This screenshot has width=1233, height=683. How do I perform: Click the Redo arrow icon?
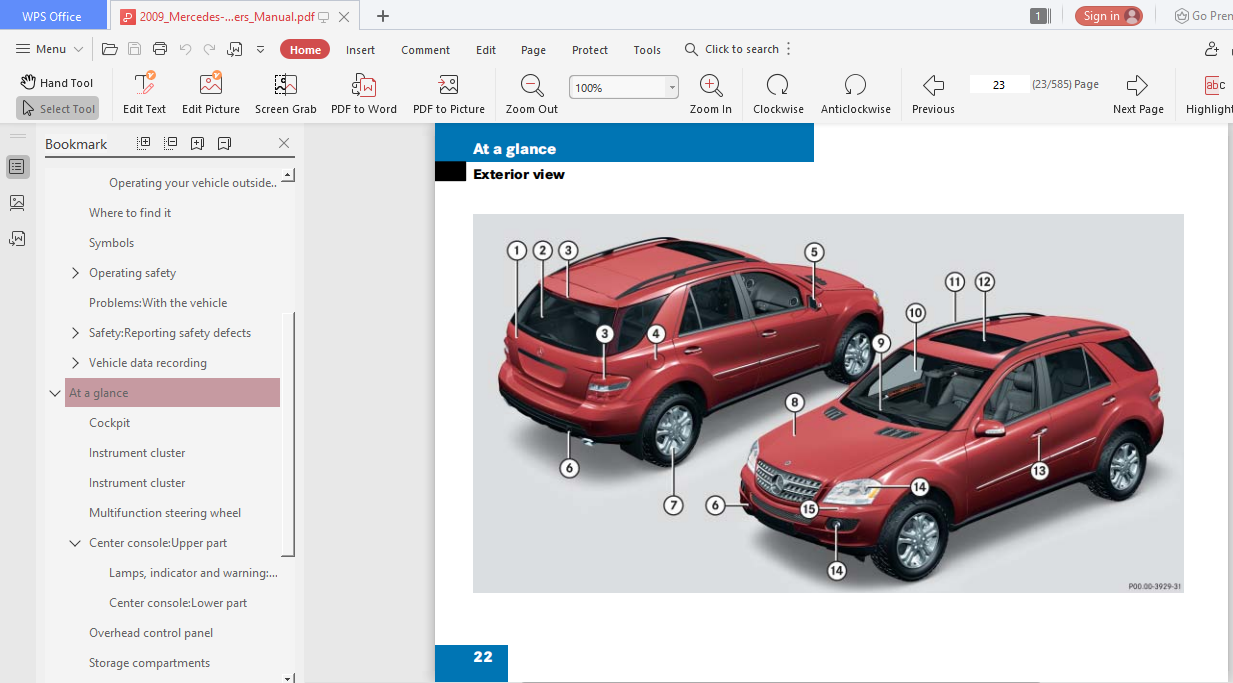point(209,49)
